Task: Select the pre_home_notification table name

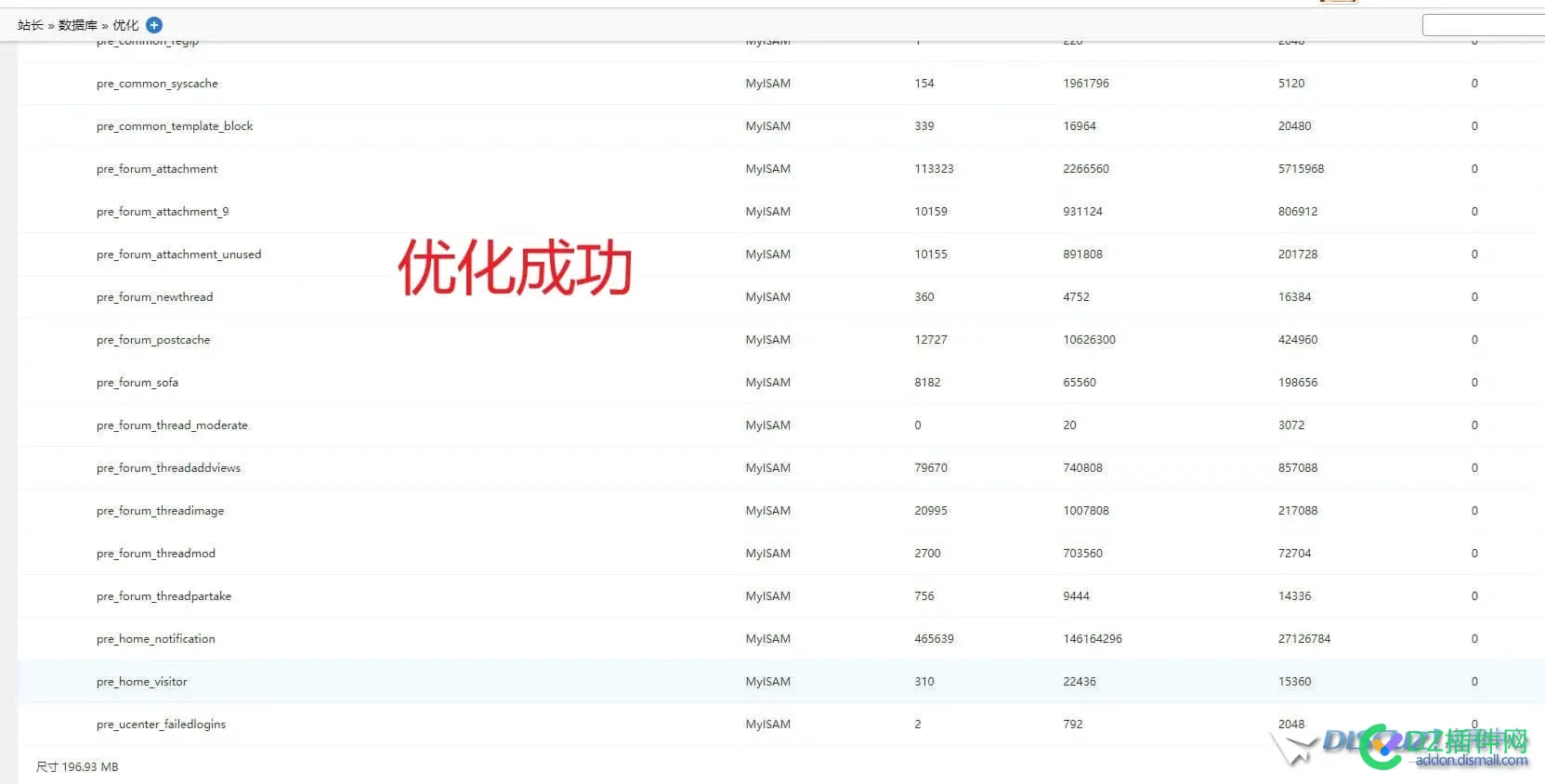Action: [x=156, y=639]
